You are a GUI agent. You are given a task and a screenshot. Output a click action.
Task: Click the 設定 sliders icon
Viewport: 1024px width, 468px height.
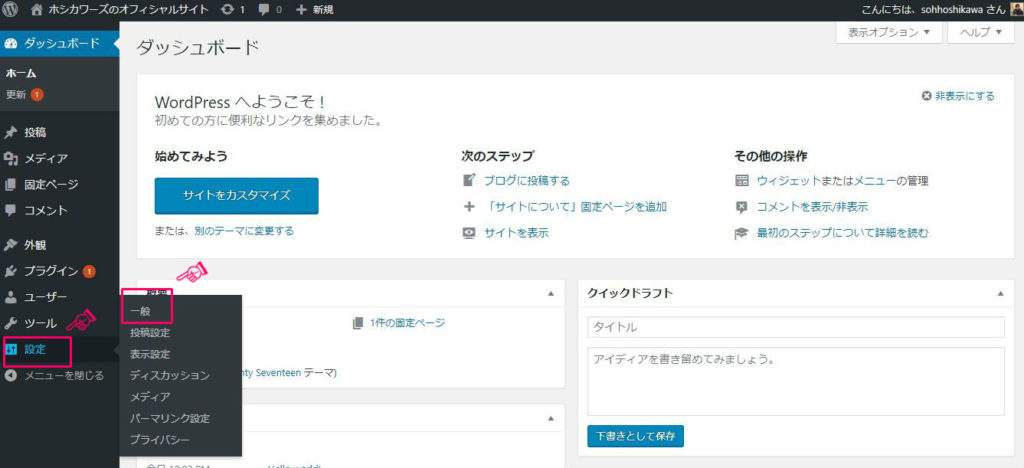point(10,349)
